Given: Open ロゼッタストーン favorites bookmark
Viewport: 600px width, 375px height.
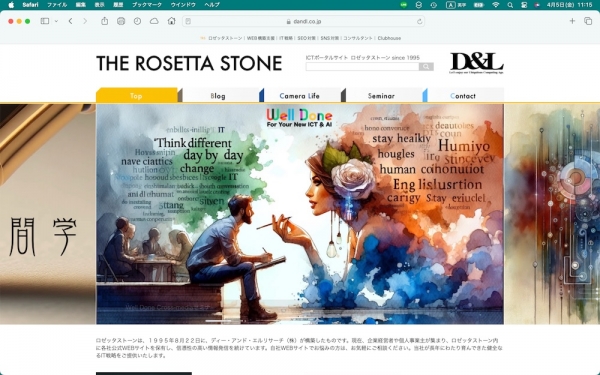Looking at the screenshot, I should (x=225, y=38).
